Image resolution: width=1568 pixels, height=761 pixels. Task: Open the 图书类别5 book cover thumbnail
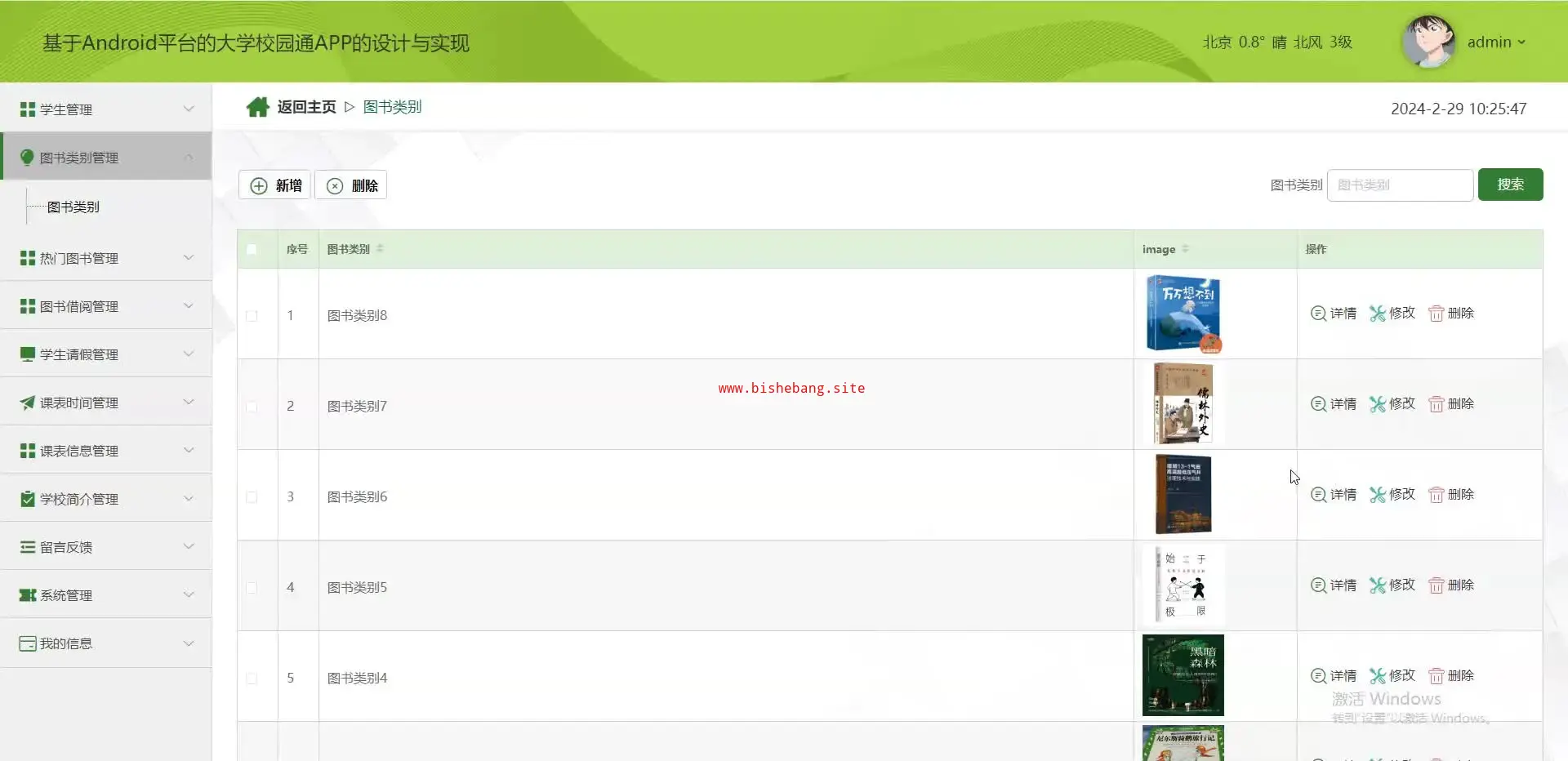pyautogui.click(x=1183, y=585)
